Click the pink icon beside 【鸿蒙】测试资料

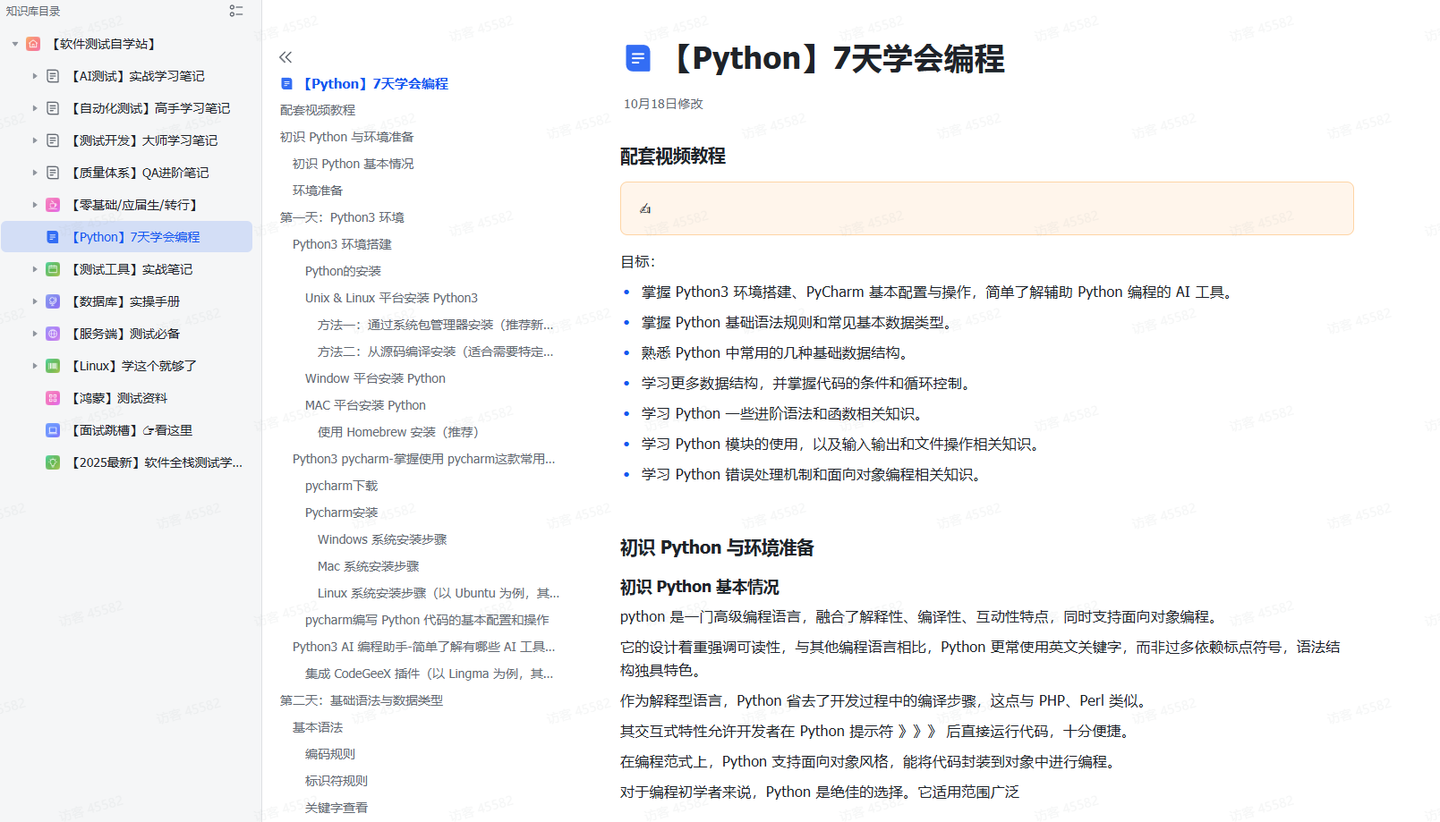[53, 398]
